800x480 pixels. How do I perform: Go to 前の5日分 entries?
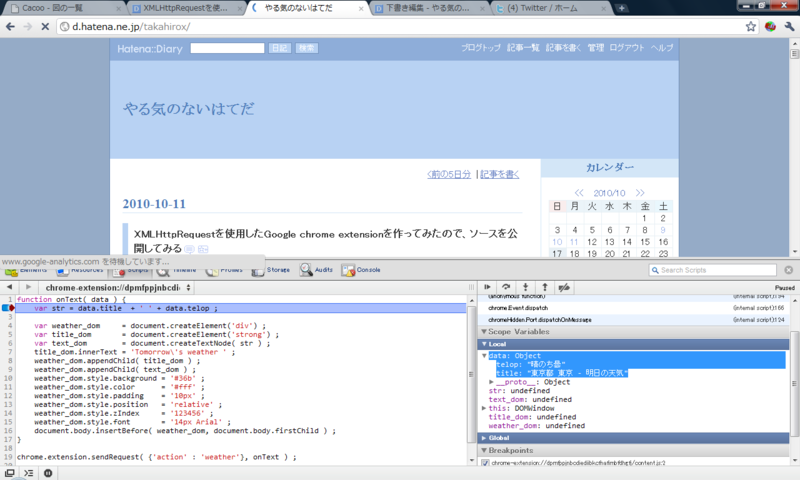click(449, 174)
